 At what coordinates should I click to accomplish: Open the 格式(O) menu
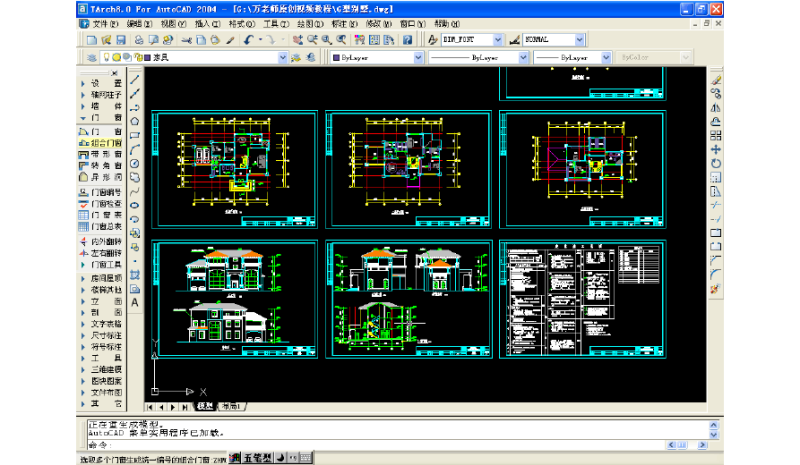pos(239,23)
